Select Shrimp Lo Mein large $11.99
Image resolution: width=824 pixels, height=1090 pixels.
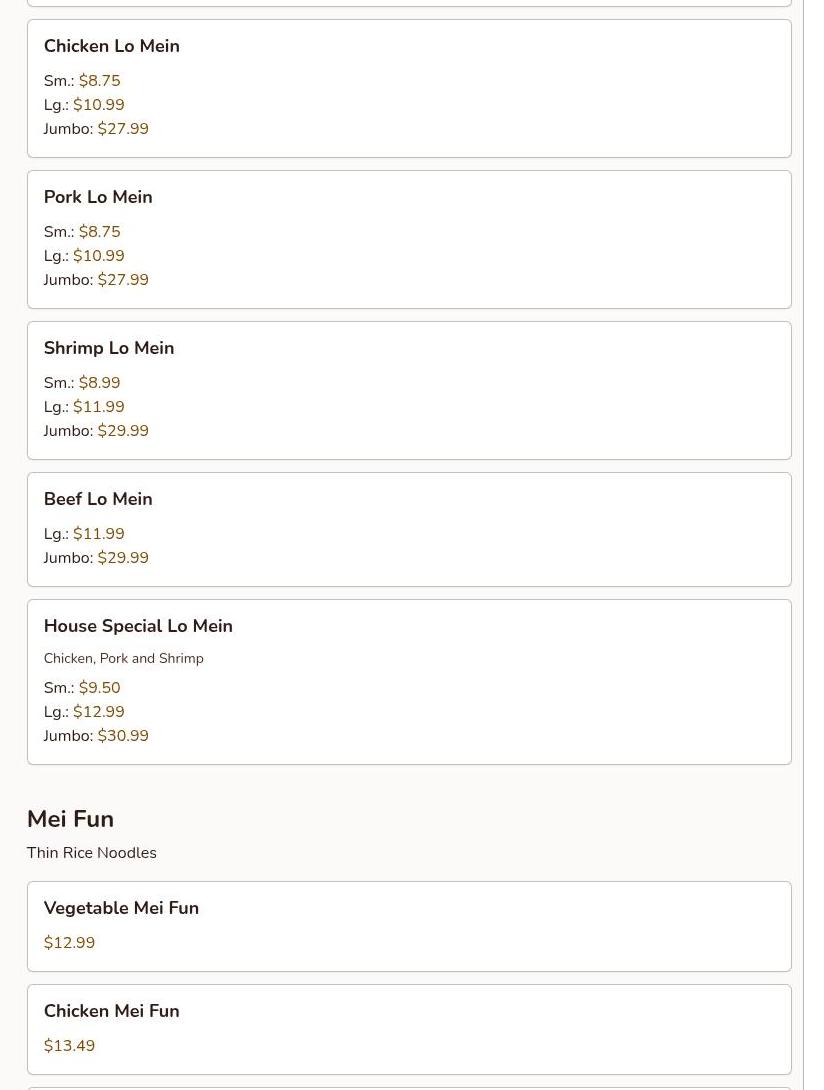98,407
